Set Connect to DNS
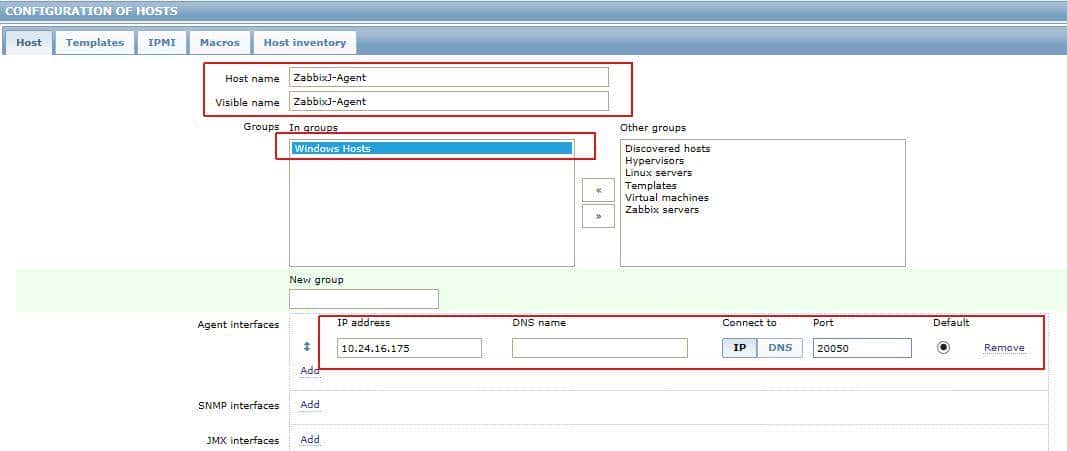Screen dimensions: 1067x451 coord(780,348)
